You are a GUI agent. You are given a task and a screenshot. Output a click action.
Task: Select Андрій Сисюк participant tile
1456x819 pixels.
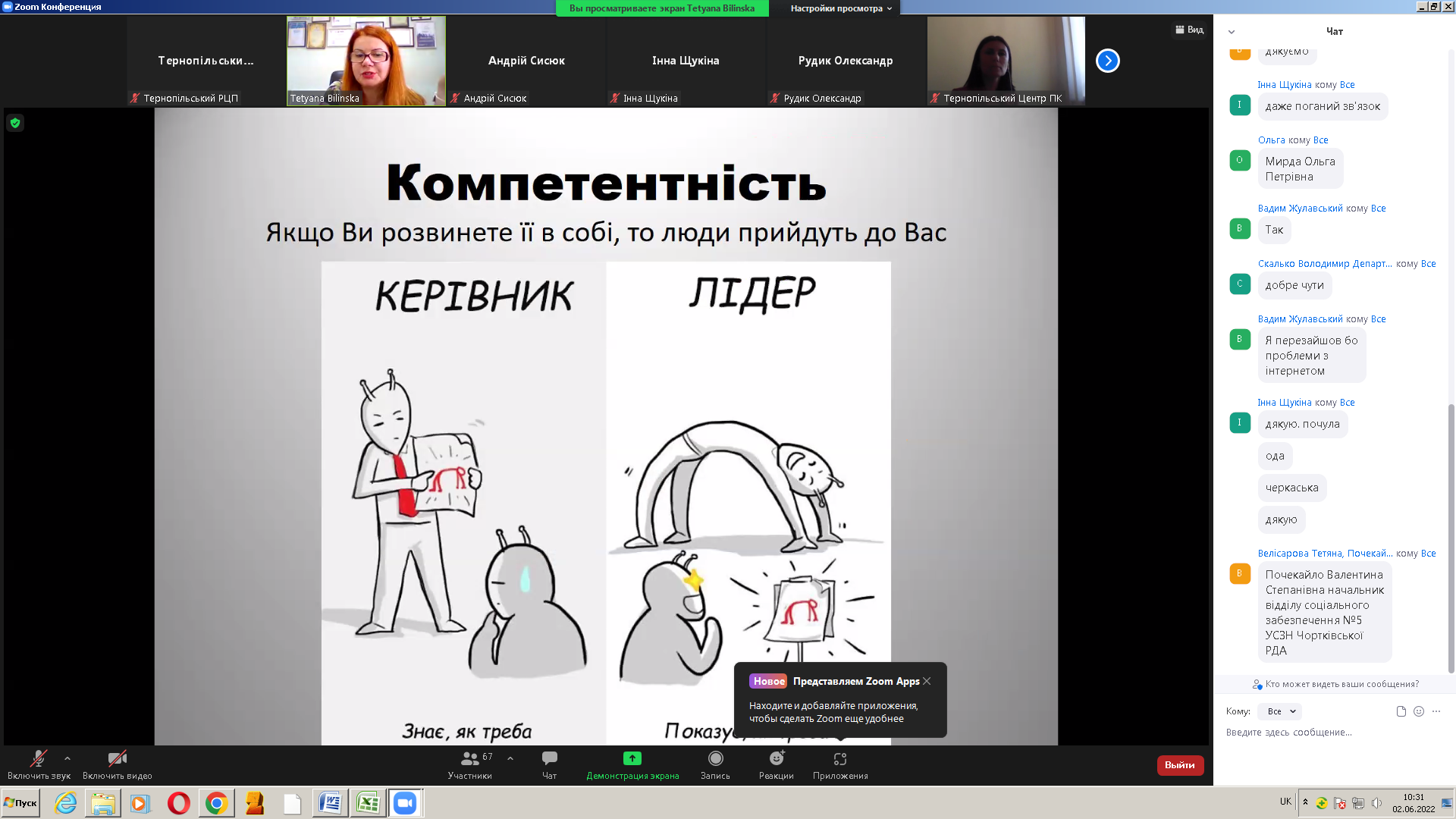point(526,61)
